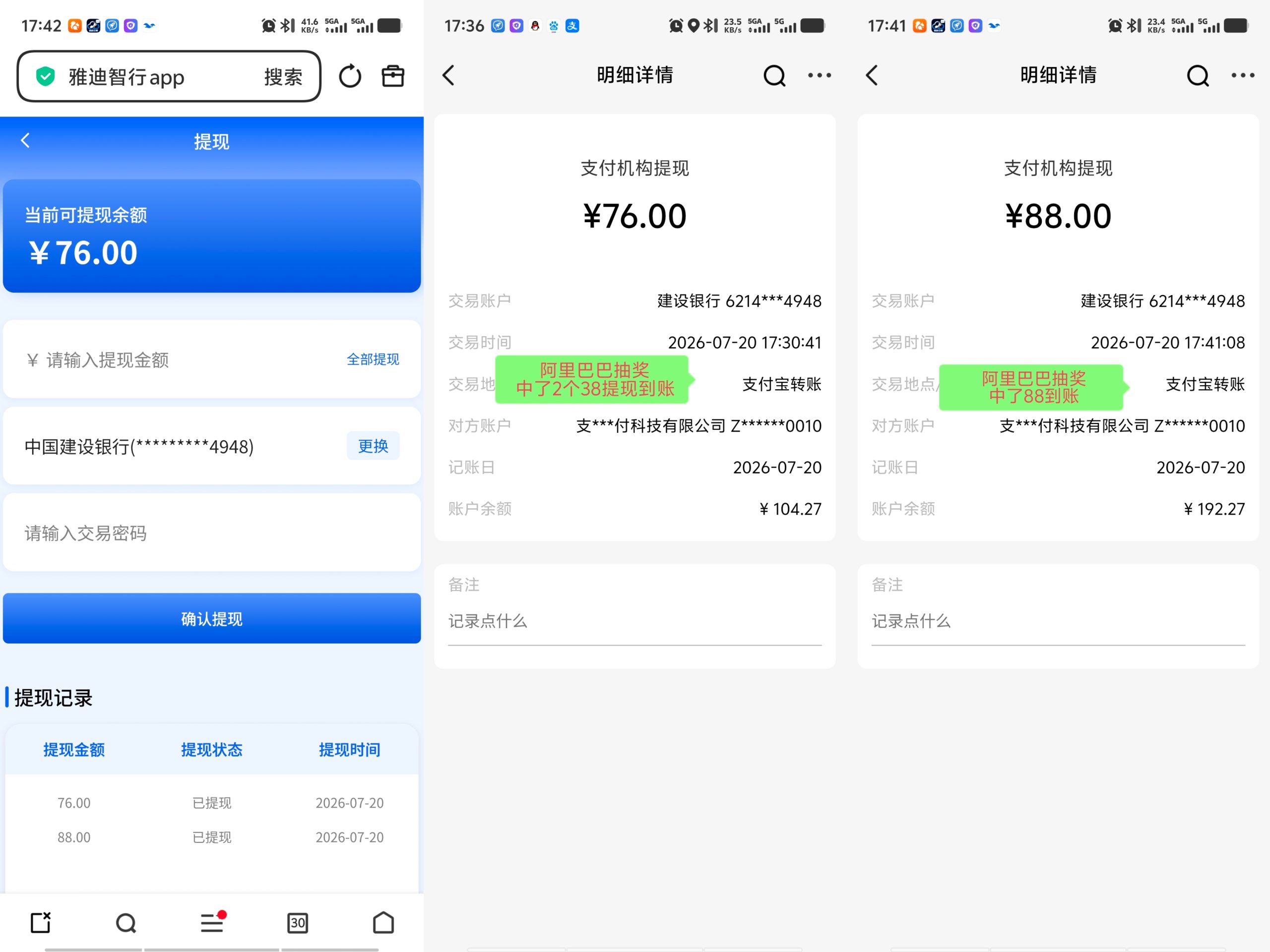The image size is (1270, 952).
Task: Tap the browser home icon
Action: click(383, 922)
